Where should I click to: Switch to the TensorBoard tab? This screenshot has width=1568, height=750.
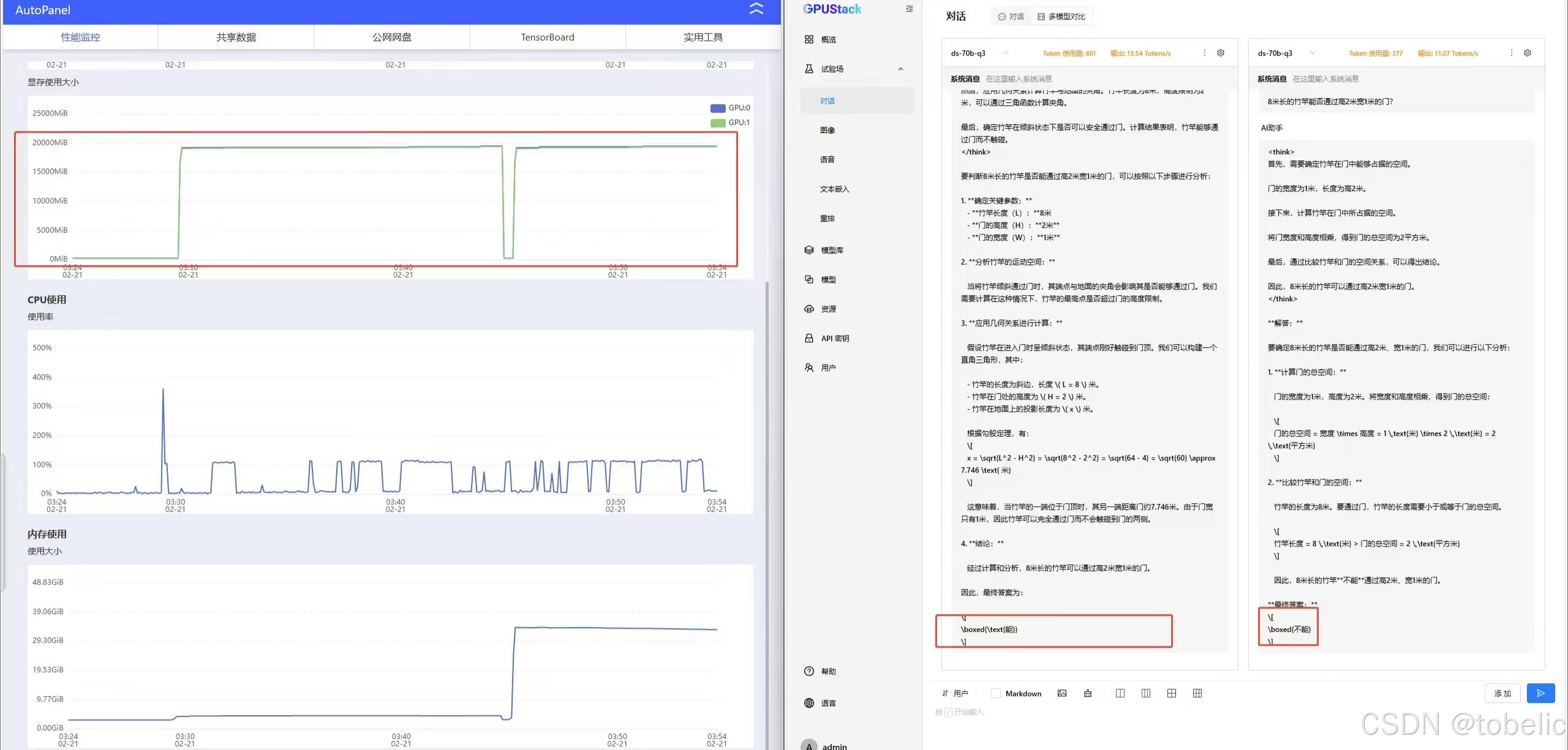[547, 37]
